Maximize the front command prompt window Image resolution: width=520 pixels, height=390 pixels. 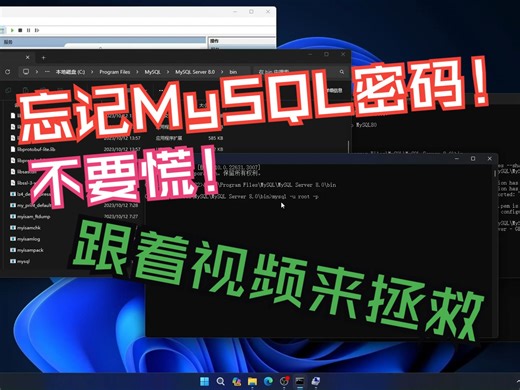473,159
